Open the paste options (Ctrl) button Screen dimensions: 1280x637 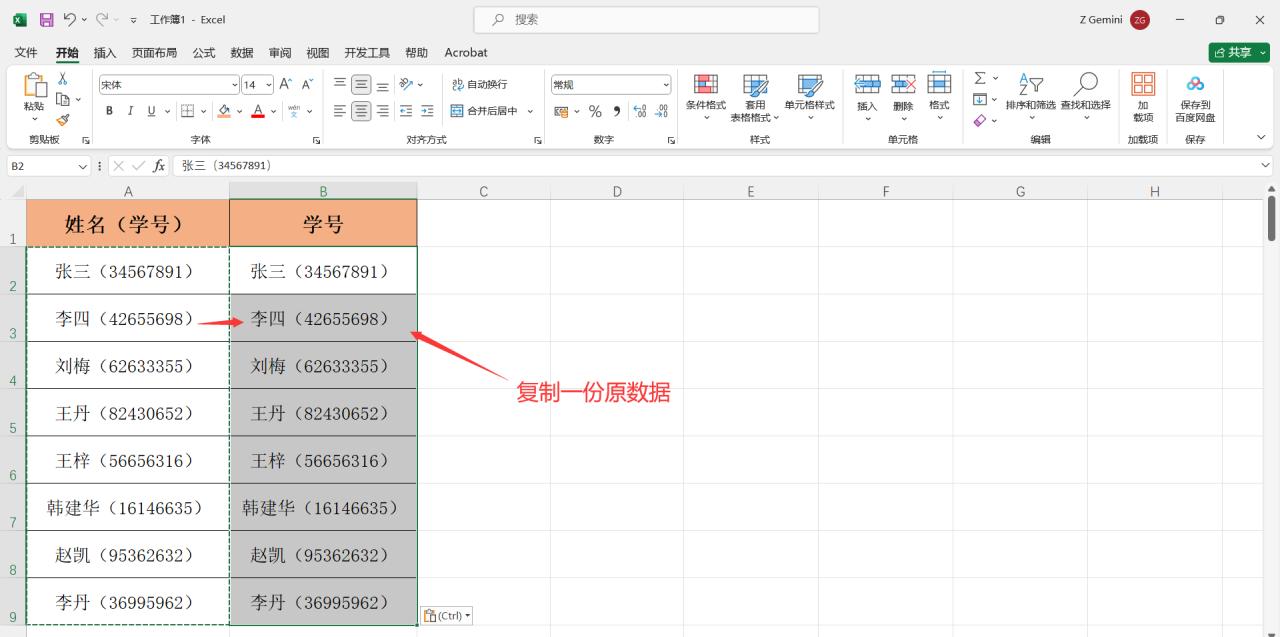(446, 616)
